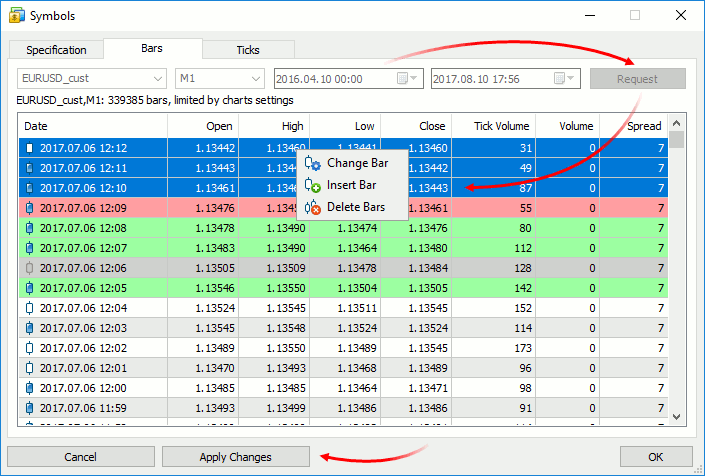
Task: Click Low value 1.13511 in 12:04 row
Action: (x=357, y=308)
